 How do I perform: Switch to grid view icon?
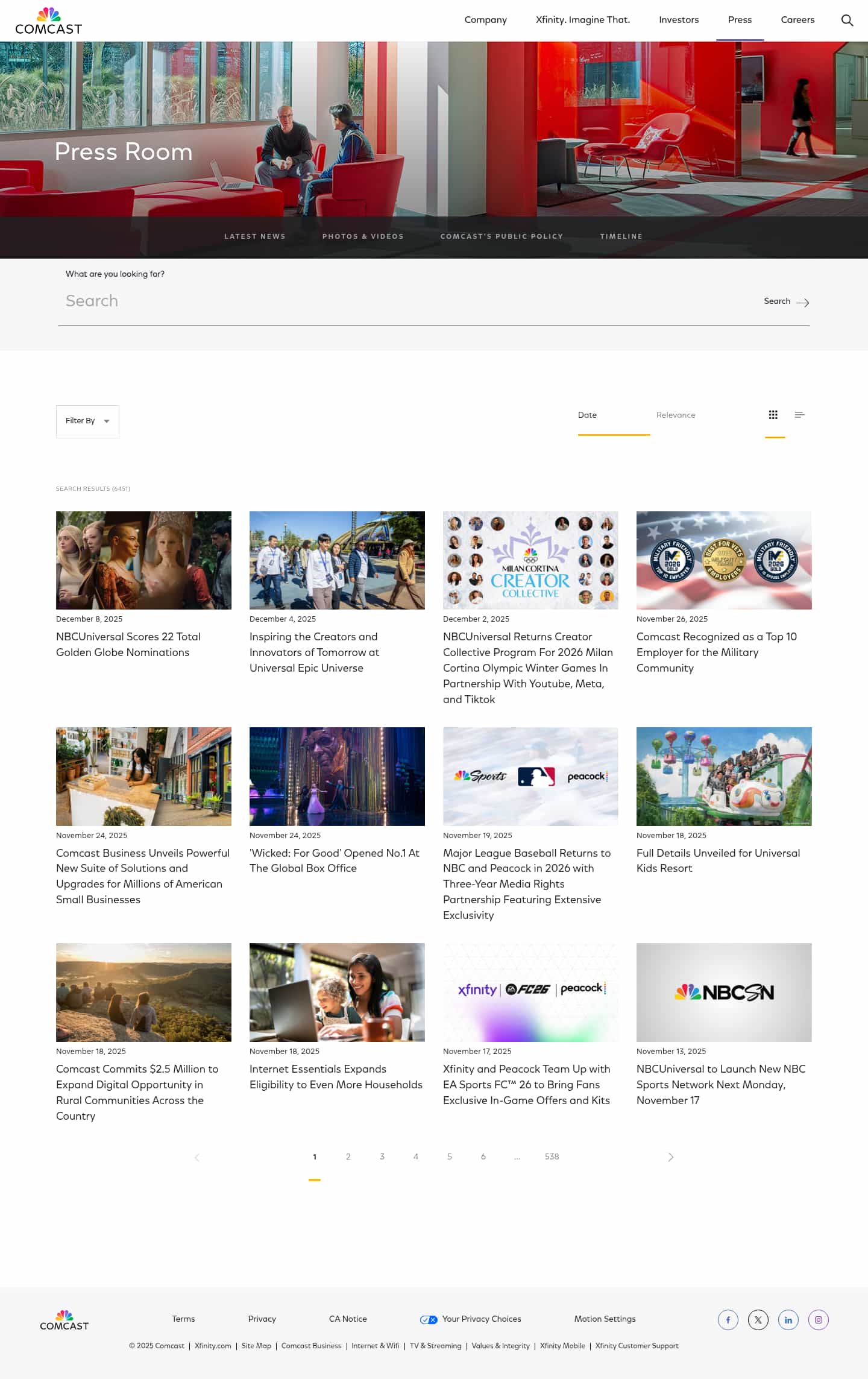(773, 415)
